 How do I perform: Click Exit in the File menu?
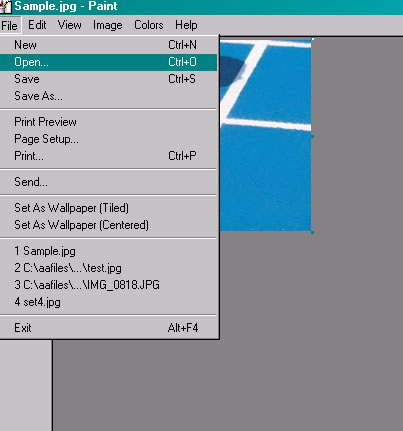point(109,328)
